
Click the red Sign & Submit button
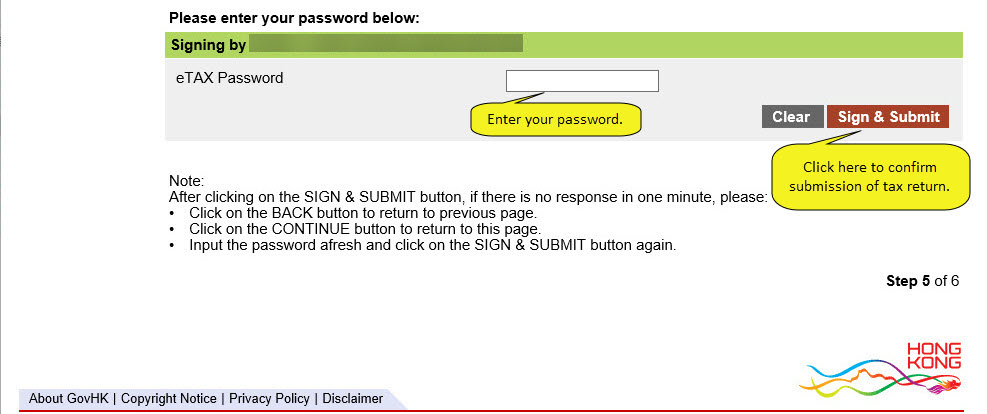(x=888, y=117)
